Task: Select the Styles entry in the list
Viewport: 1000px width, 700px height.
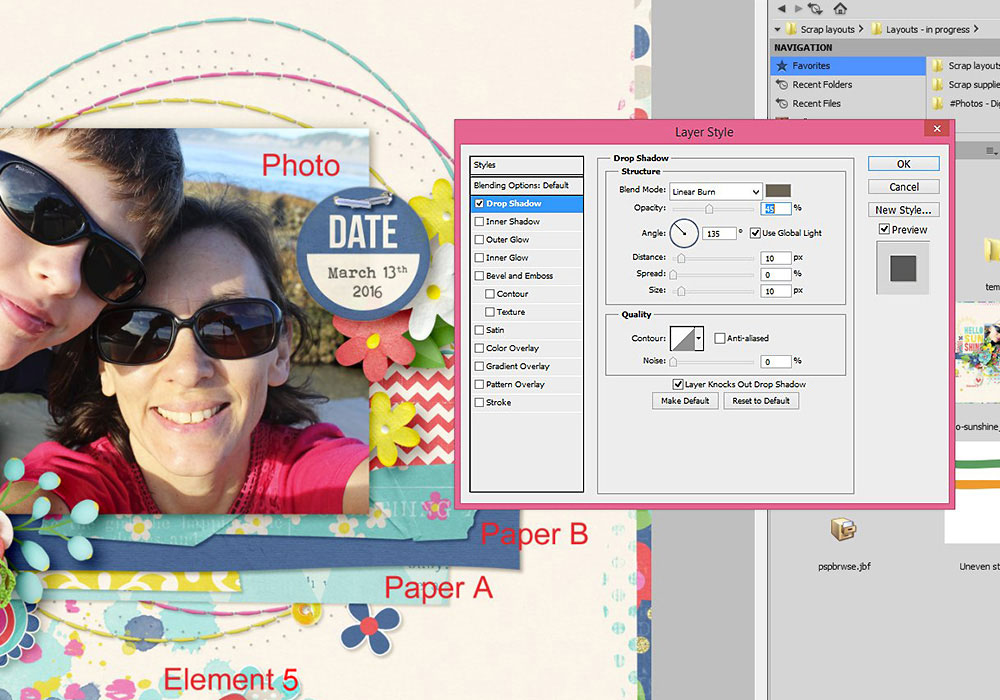Action: pyautogui.click(x=527, y=165)
